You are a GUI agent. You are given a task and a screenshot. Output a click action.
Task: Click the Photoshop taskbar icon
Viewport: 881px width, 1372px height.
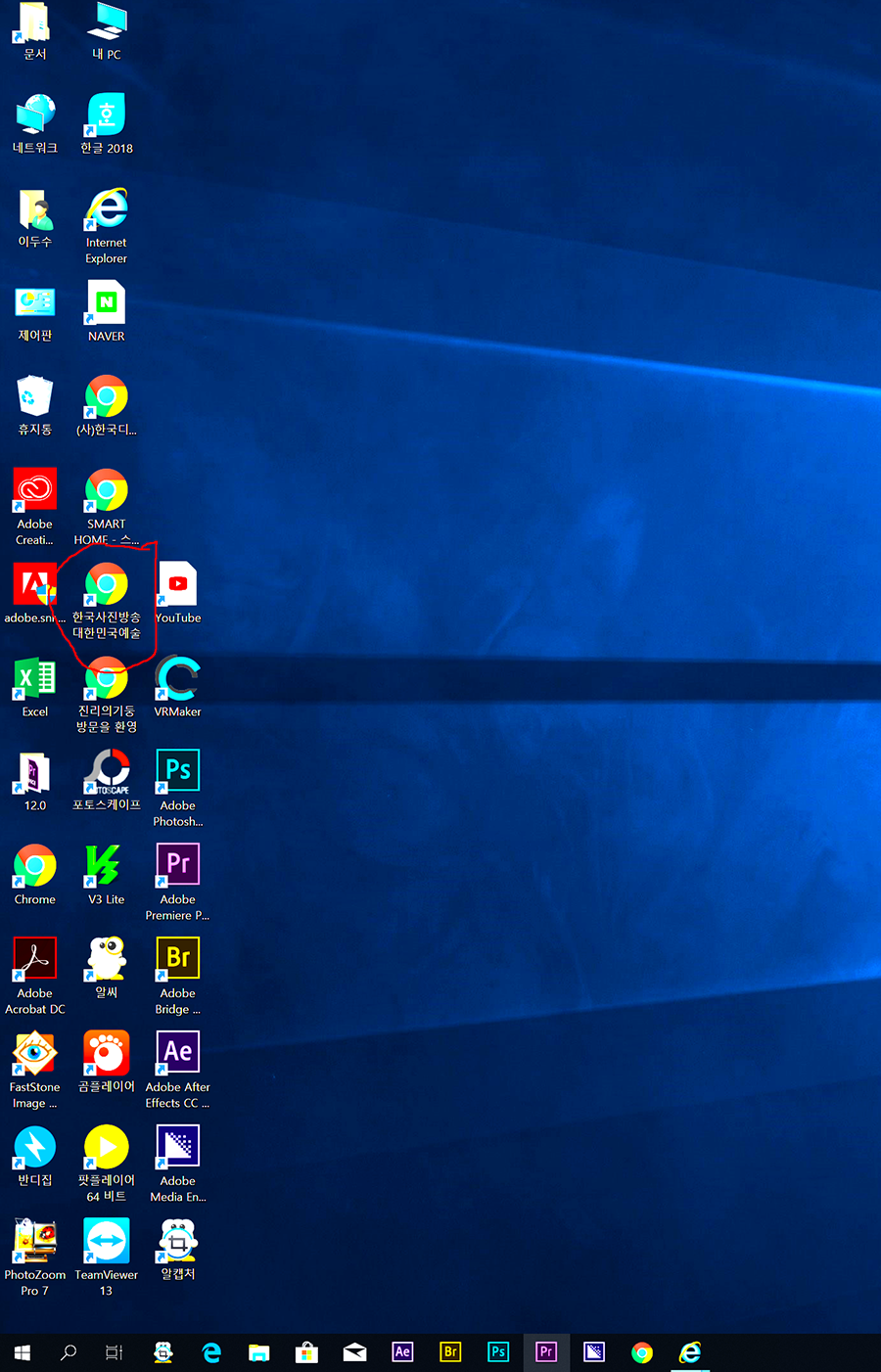(498, 1352)
